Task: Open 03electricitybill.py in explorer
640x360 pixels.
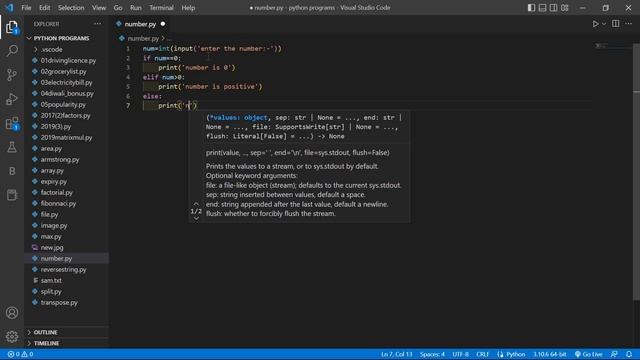Action: tap(66, 82)
